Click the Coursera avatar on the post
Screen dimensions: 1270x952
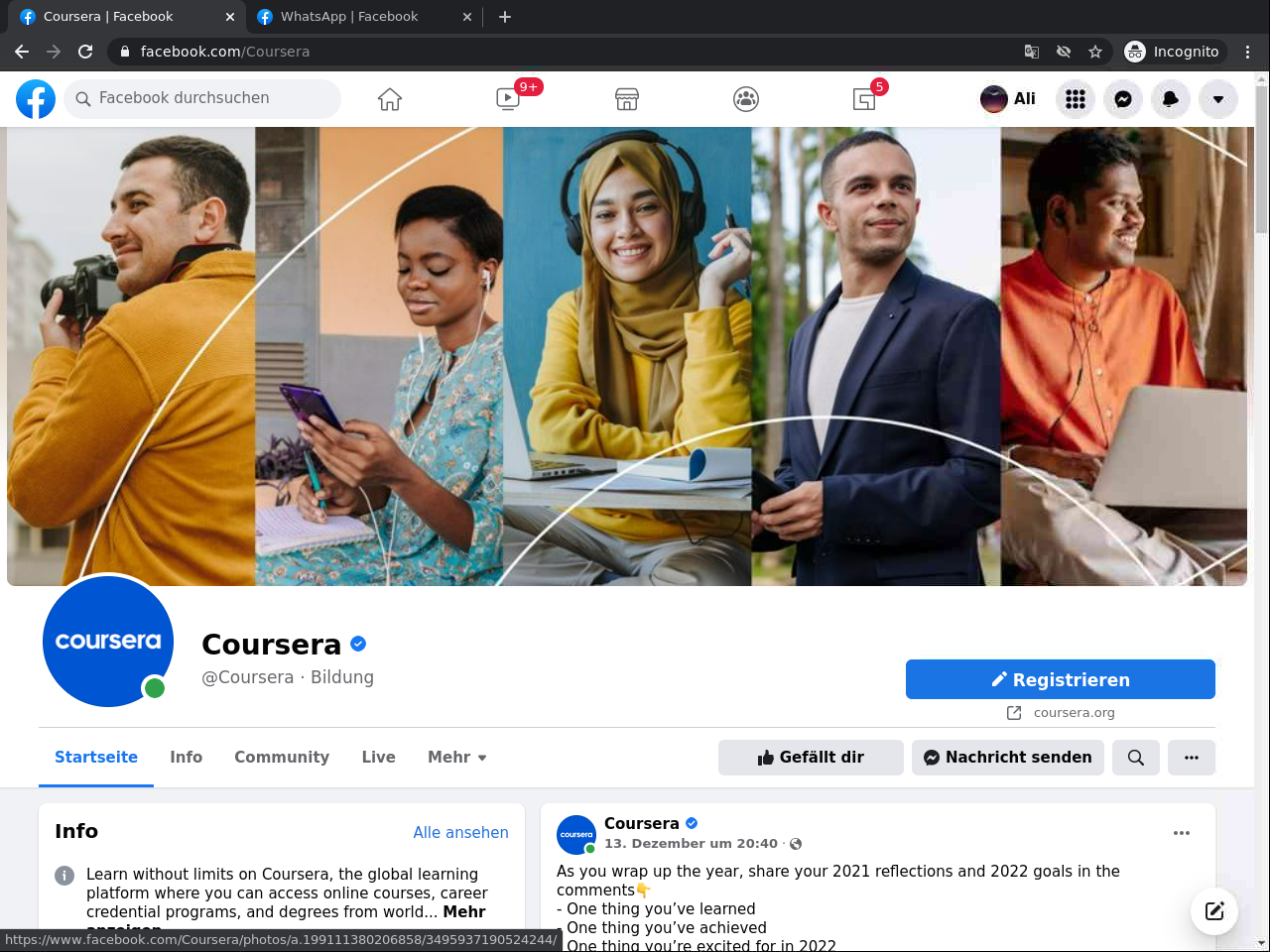576,835
